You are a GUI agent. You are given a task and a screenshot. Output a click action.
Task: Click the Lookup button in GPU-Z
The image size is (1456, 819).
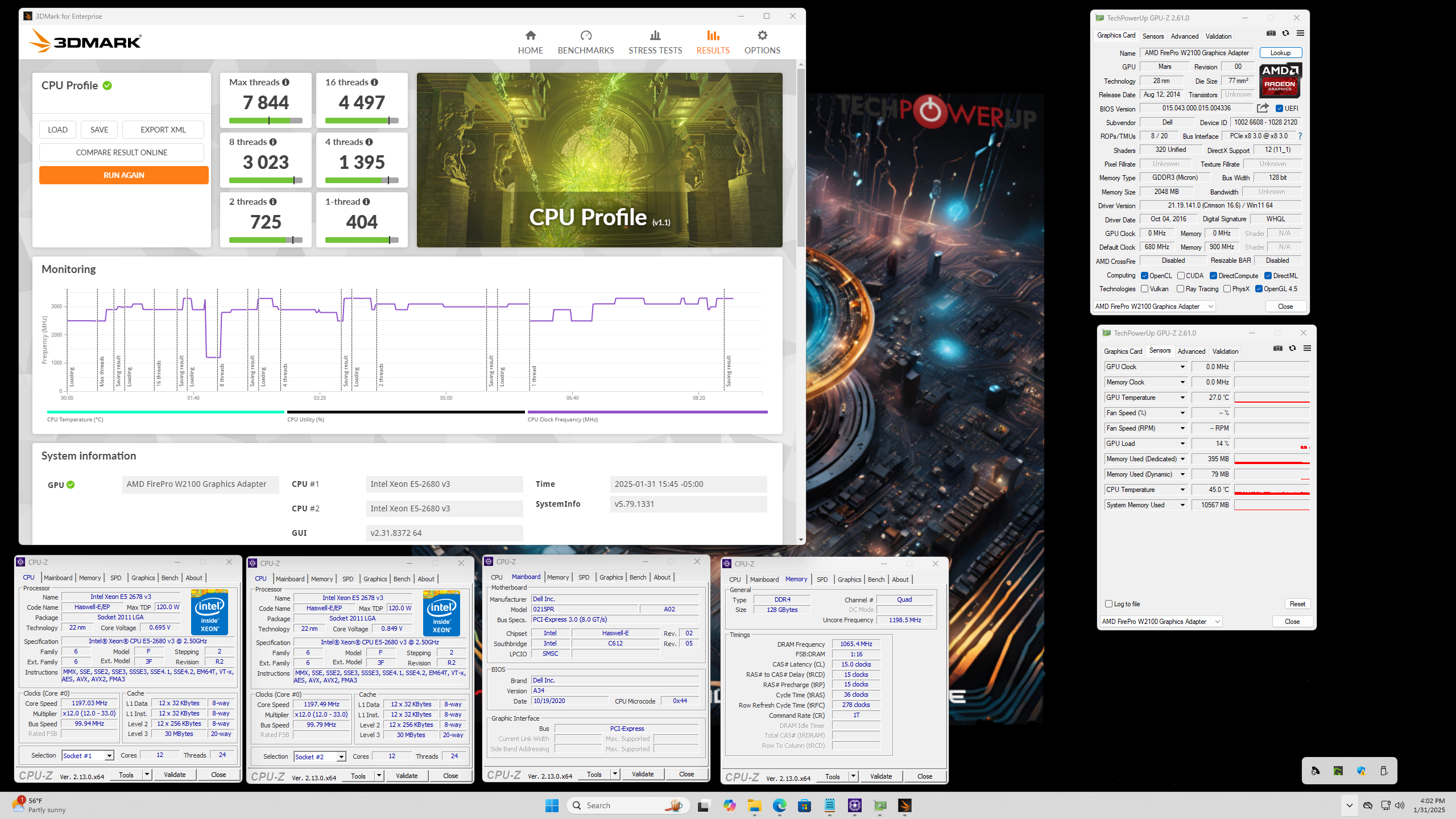(x=1281, y=53)
